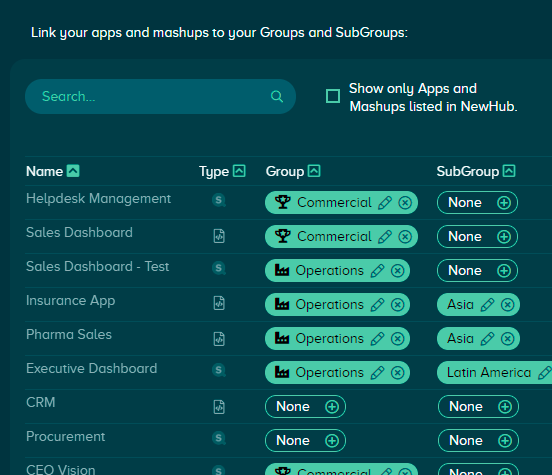Remove Asia subgroup from Pharma Sales
Screen dimensions: 552x475
tap(508, 339)
